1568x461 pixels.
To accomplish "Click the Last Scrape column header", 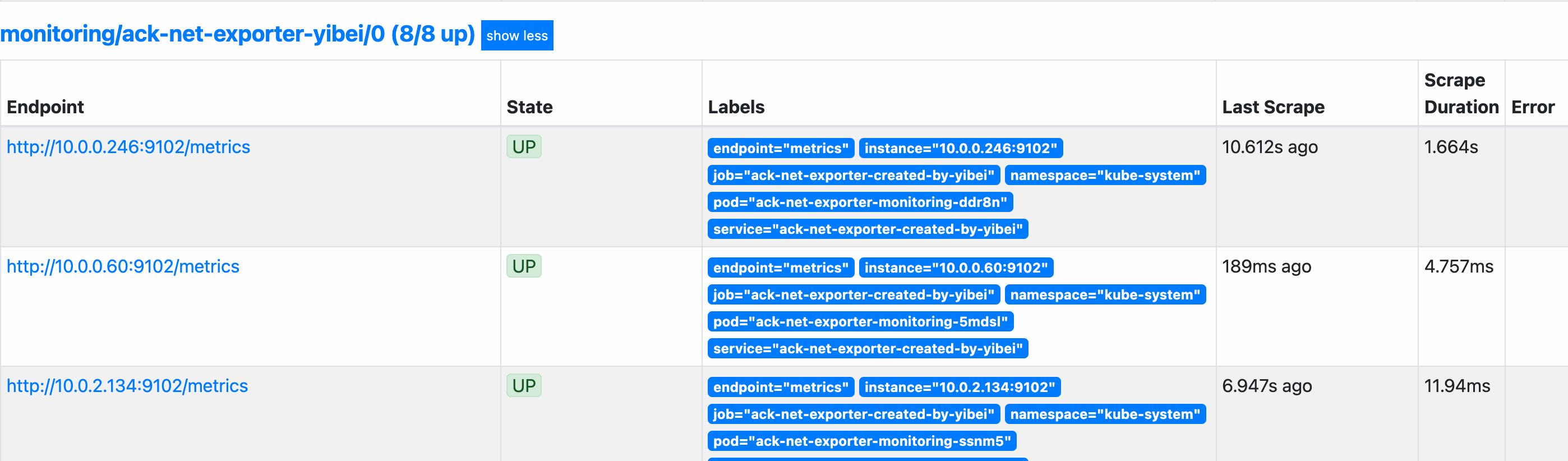I will 1273,107.
